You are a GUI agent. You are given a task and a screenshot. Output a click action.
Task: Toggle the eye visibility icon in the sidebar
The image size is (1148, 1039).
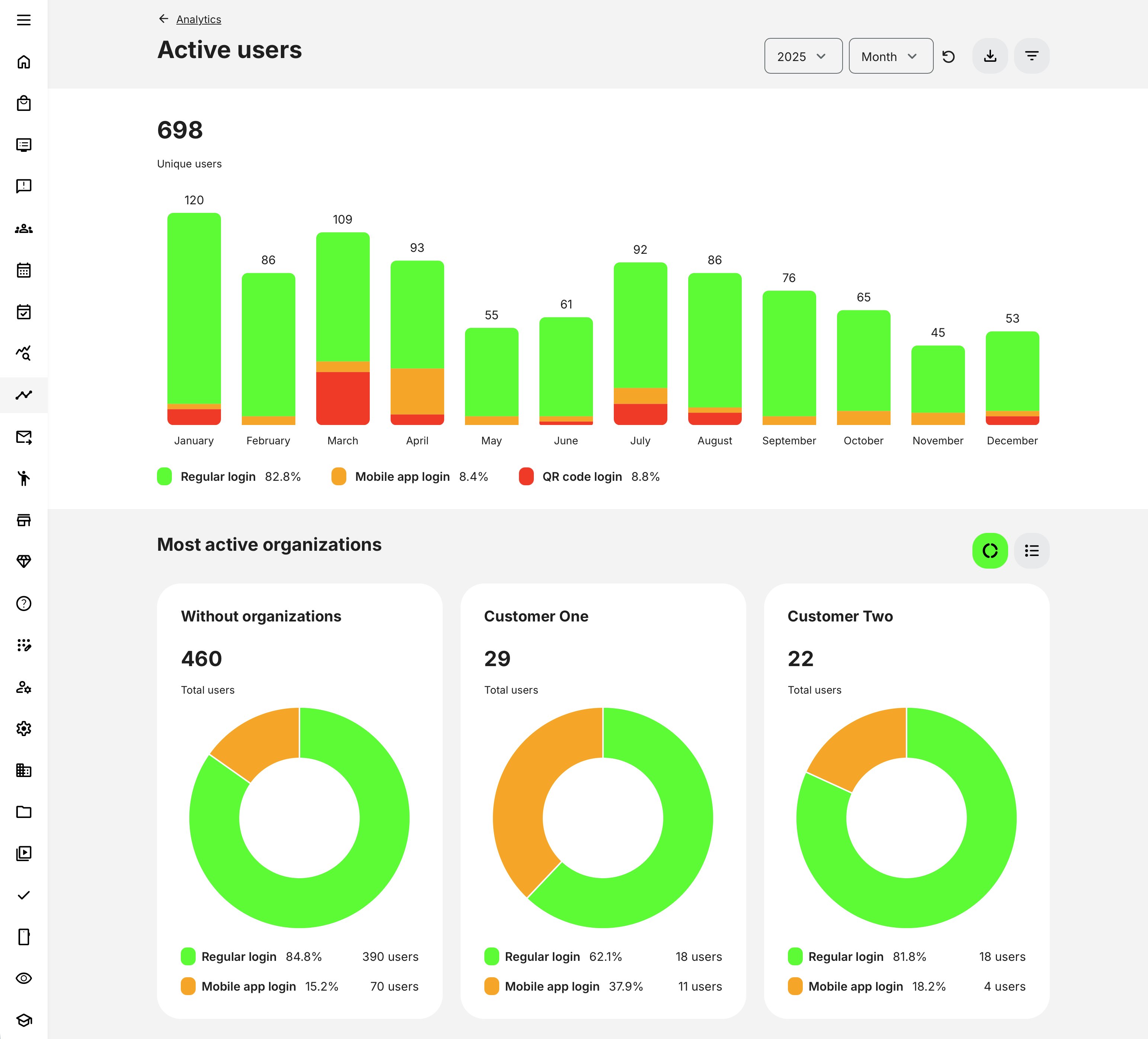click(23, 979)
